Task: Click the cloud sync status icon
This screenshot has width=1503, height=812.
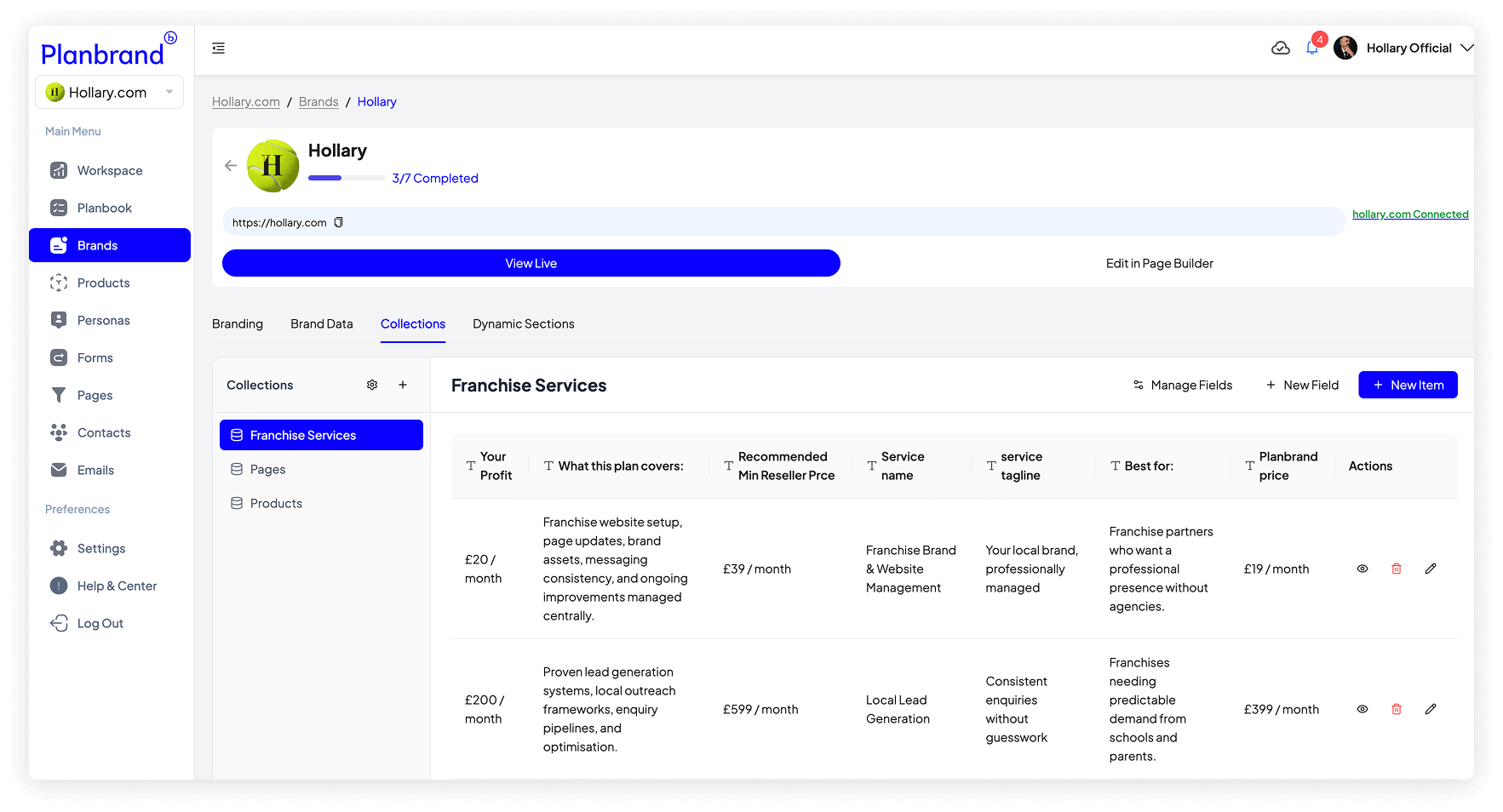Action: click(x=1280, y=49)
